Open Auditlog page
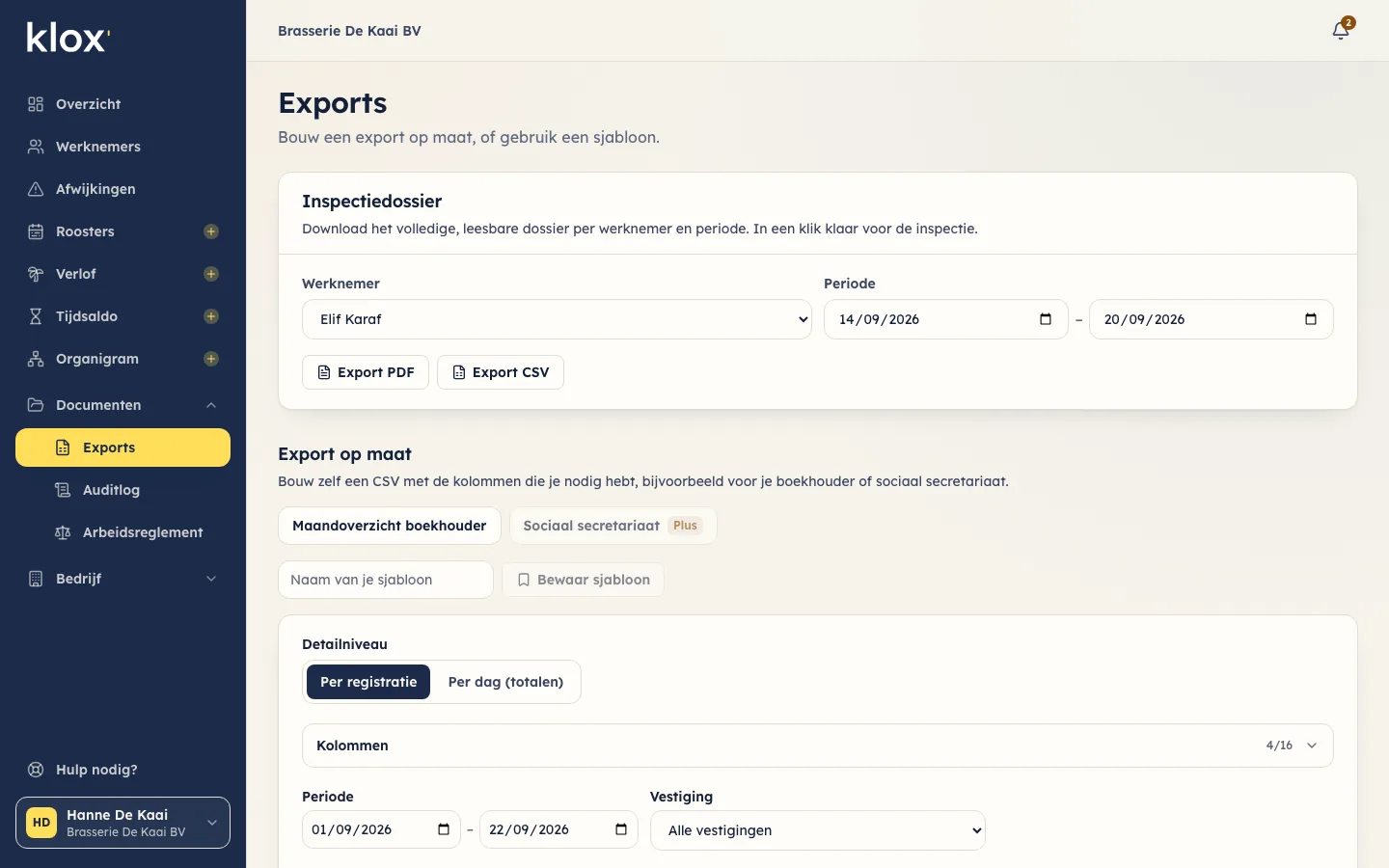 coord(123,490)
